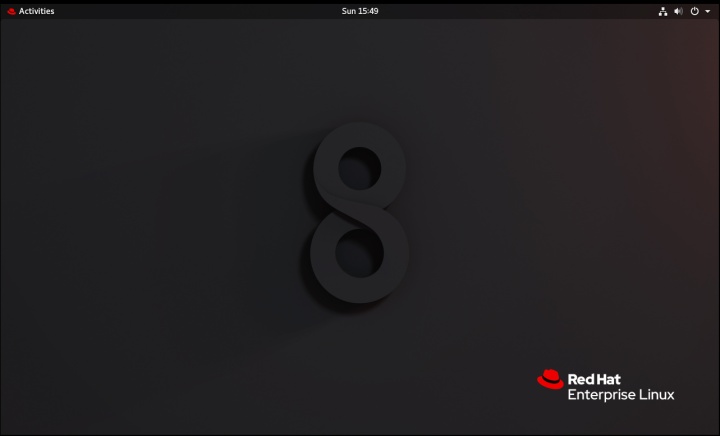This screenshot has width=720, height=436.
Task: Open the clock showing Sun 15:49
Action: pyautogui.click(x=360, y=11)
